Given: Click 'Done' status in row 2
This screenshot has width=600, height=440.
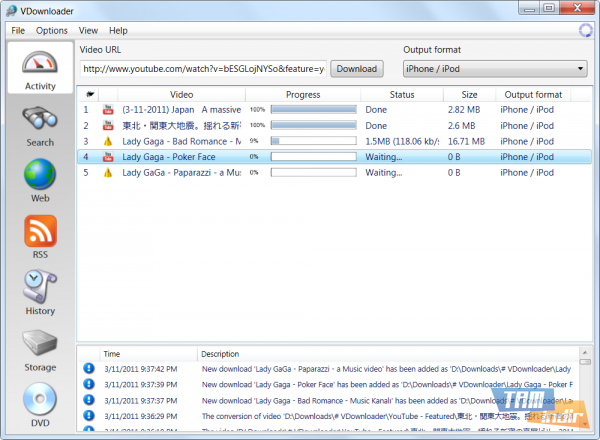Looking at the screenshot, I should pyautogui.click(x=376, y=125).
